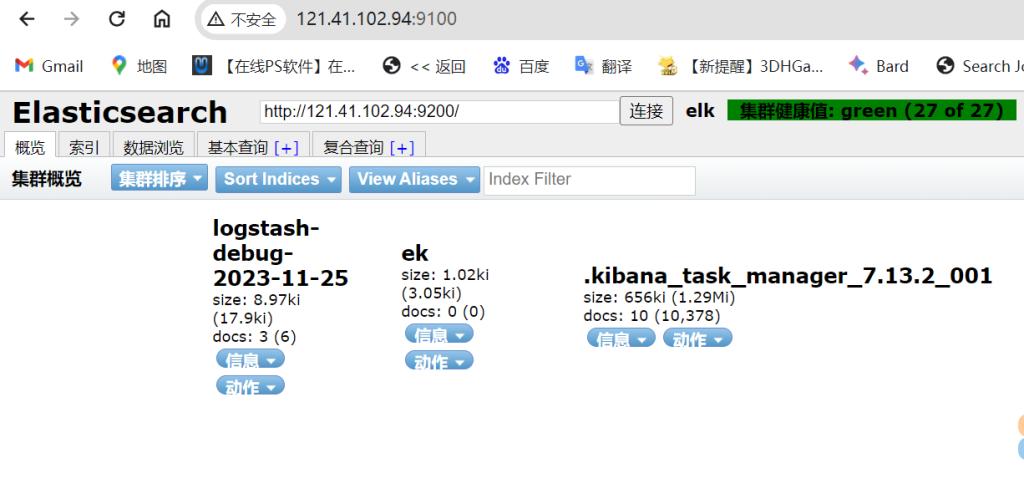Open 信息 dropdown for ek index
The height and width of the screenshot is (494, 1024).
(x=439, y=334)
